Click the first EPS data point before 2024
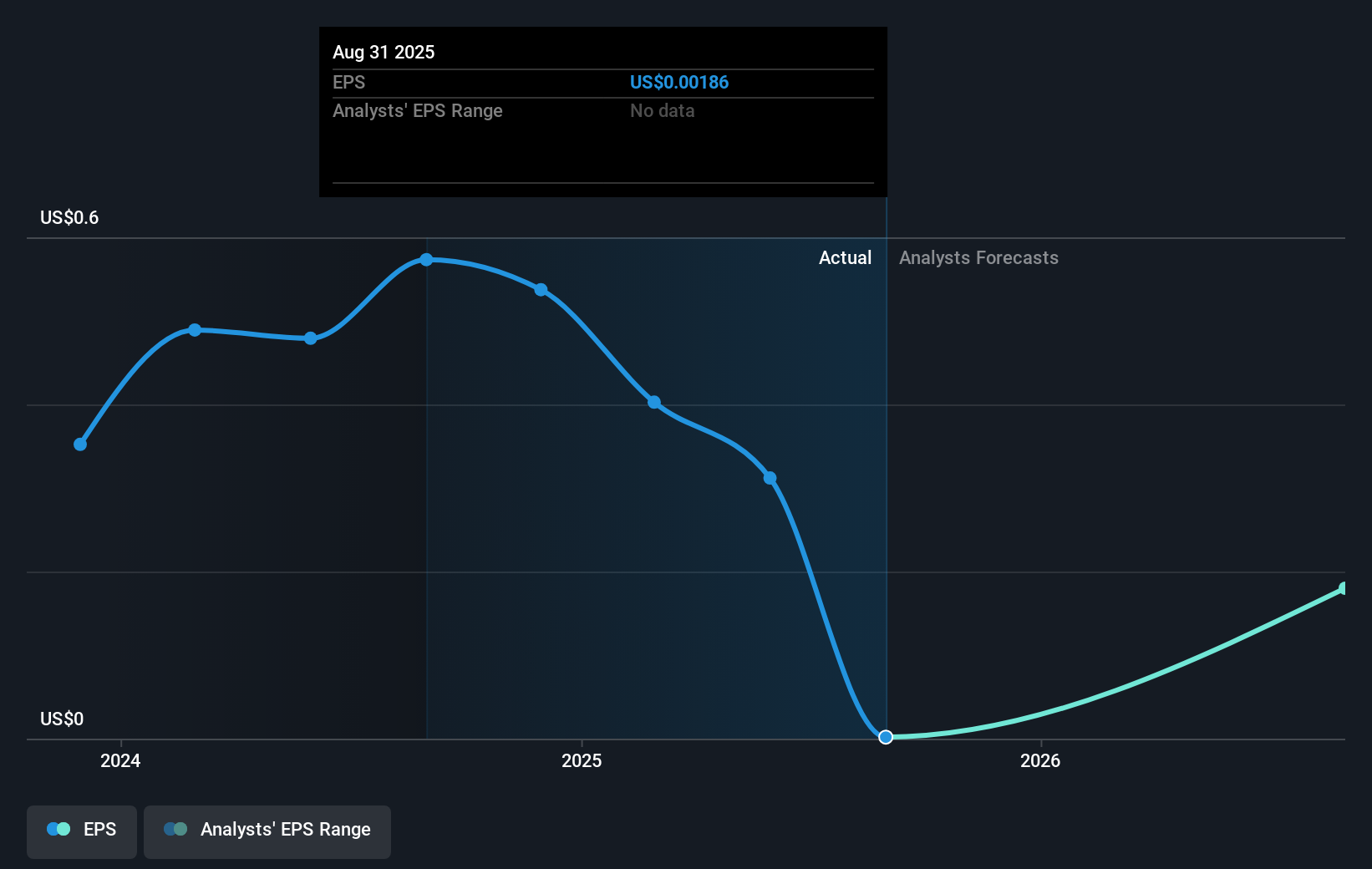The width and height of the screenshot is (1372, 869). click(80, 445)
